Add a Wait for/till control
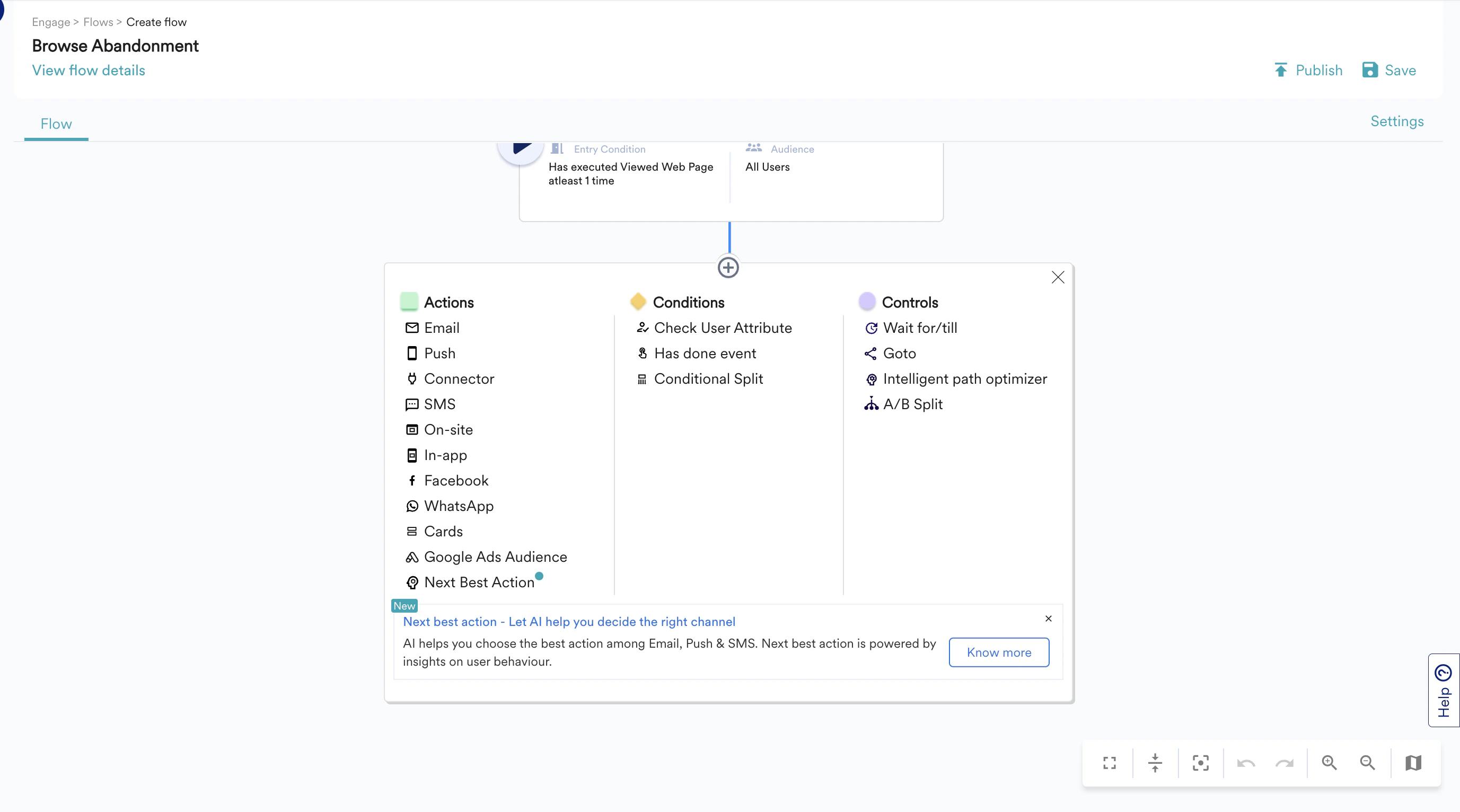The height and width of the screenshot is (812, 1460). tap(919, 328)
